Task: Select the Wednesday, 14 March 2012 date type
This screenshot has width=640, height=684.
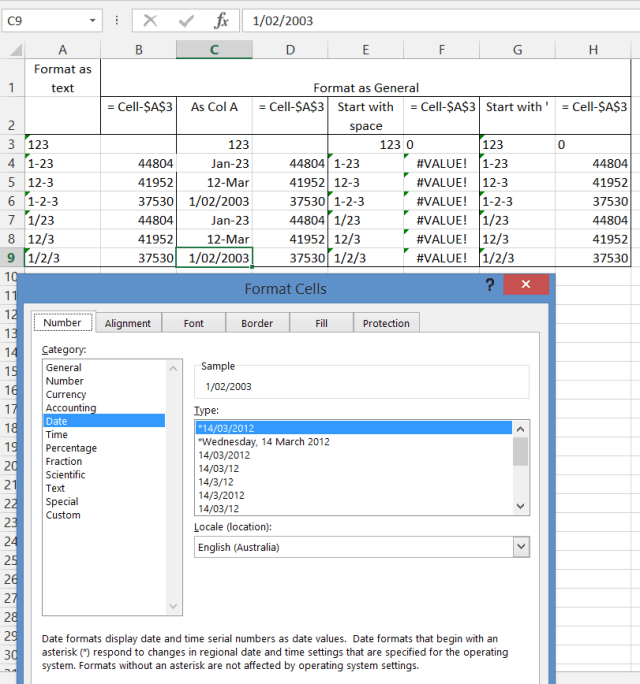Action: [x=264, y=441]
